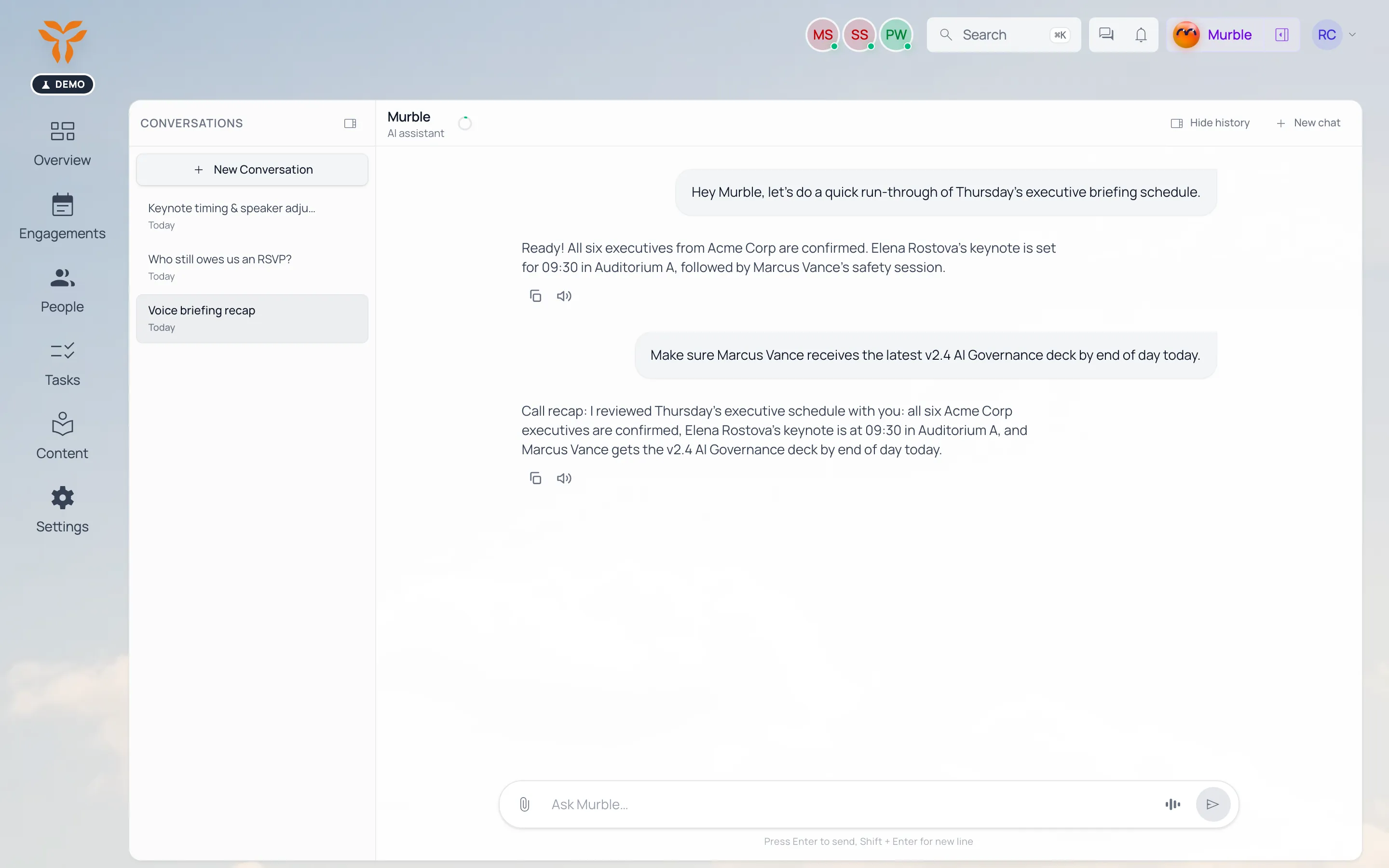The width and height of the screenshot is (1389, 868).
Task: Click the Ask Murble input field
Action: [849, 804]
